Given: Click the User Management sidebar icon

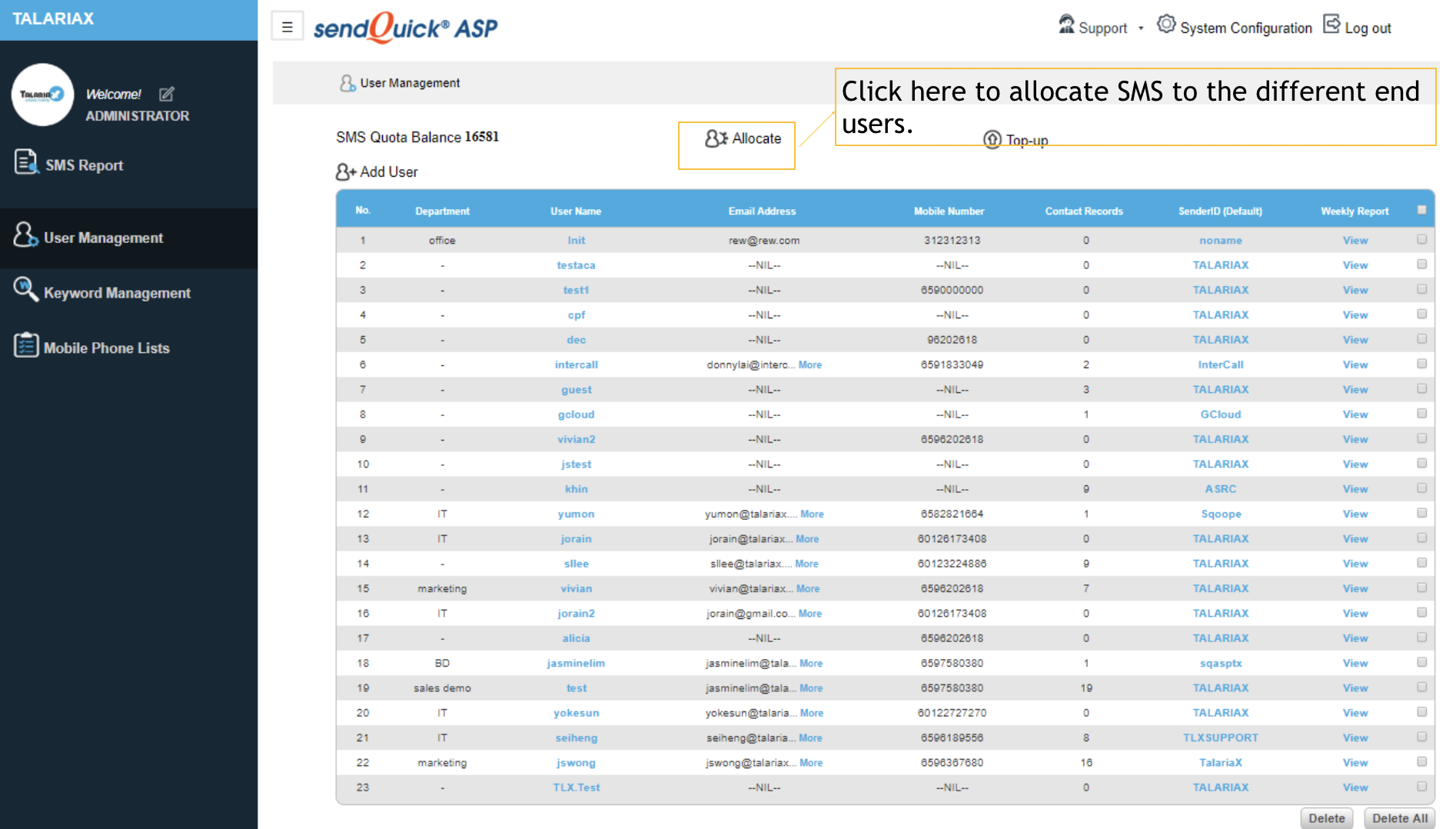Looking at the screenshot, I should tap(25, 235).
